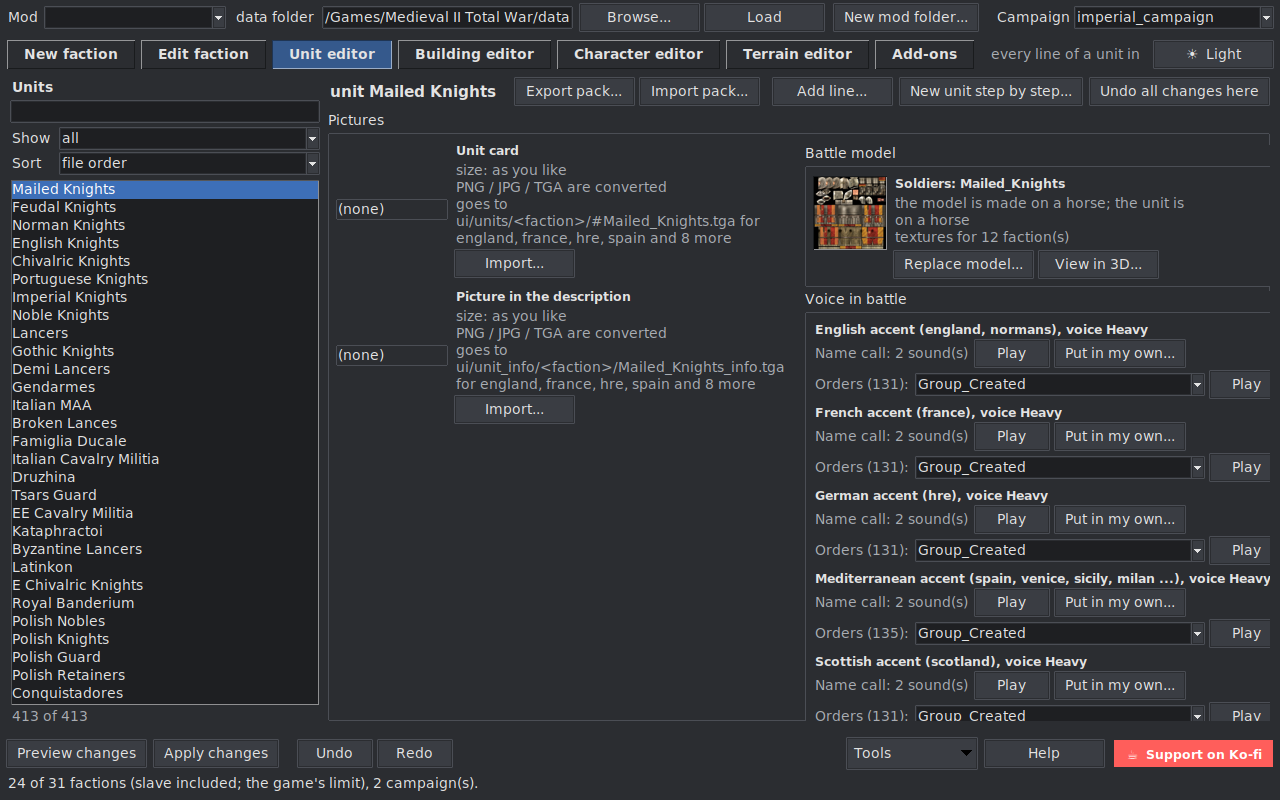Select Feudal Knights in the units list
This screenshot has width=1280, height=800.
coord(164,207)
